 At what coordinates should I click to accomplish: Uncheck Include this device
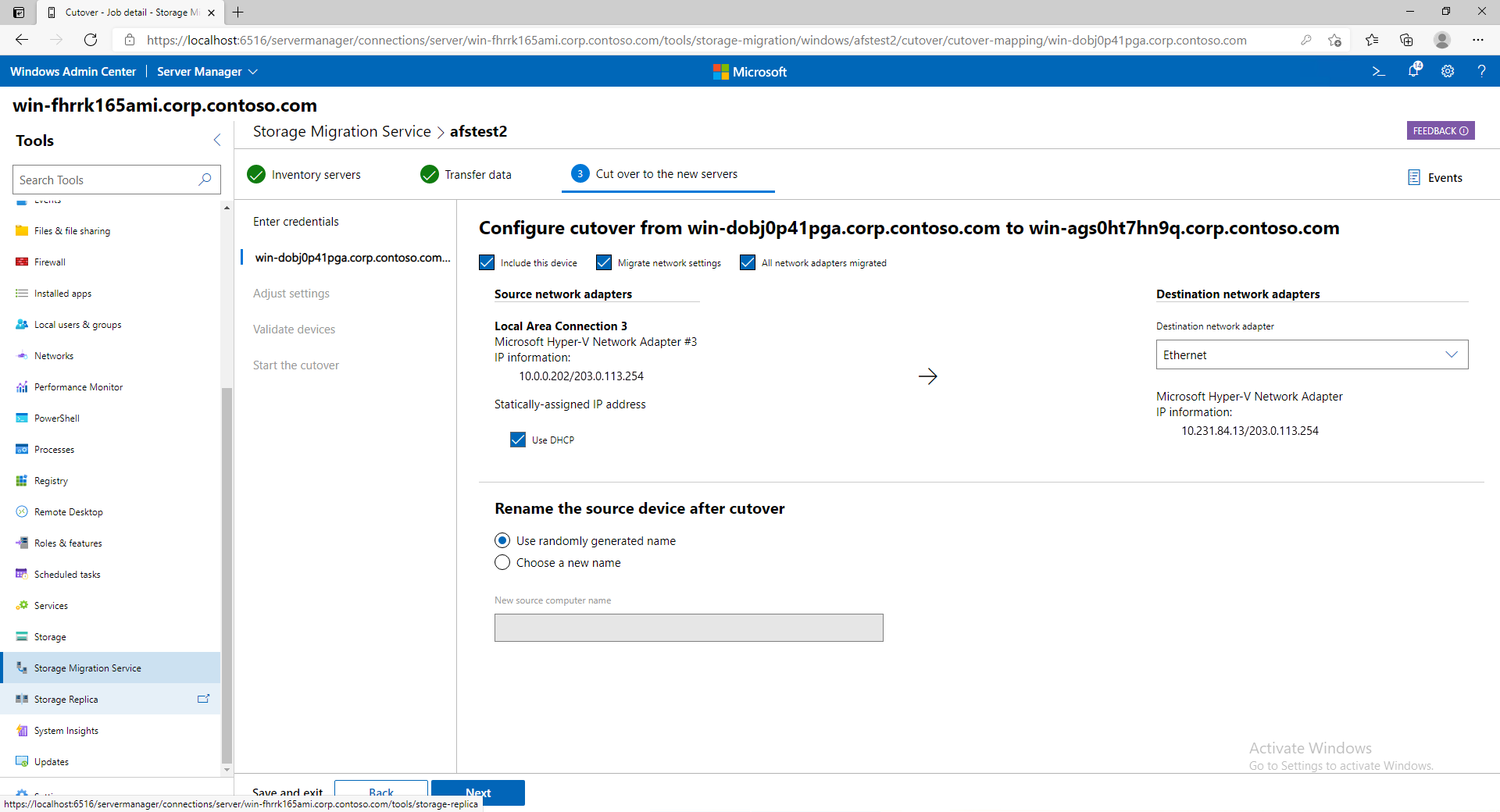487,262
